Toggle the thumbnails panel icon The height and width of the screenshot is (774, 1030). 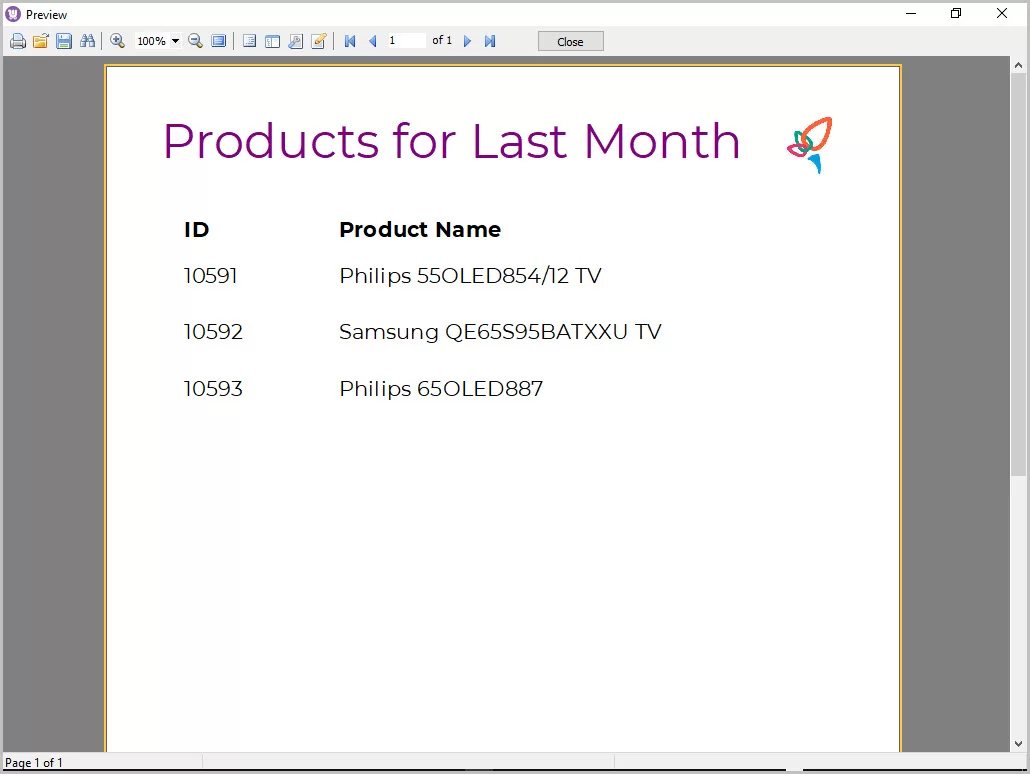click(272, 41)
